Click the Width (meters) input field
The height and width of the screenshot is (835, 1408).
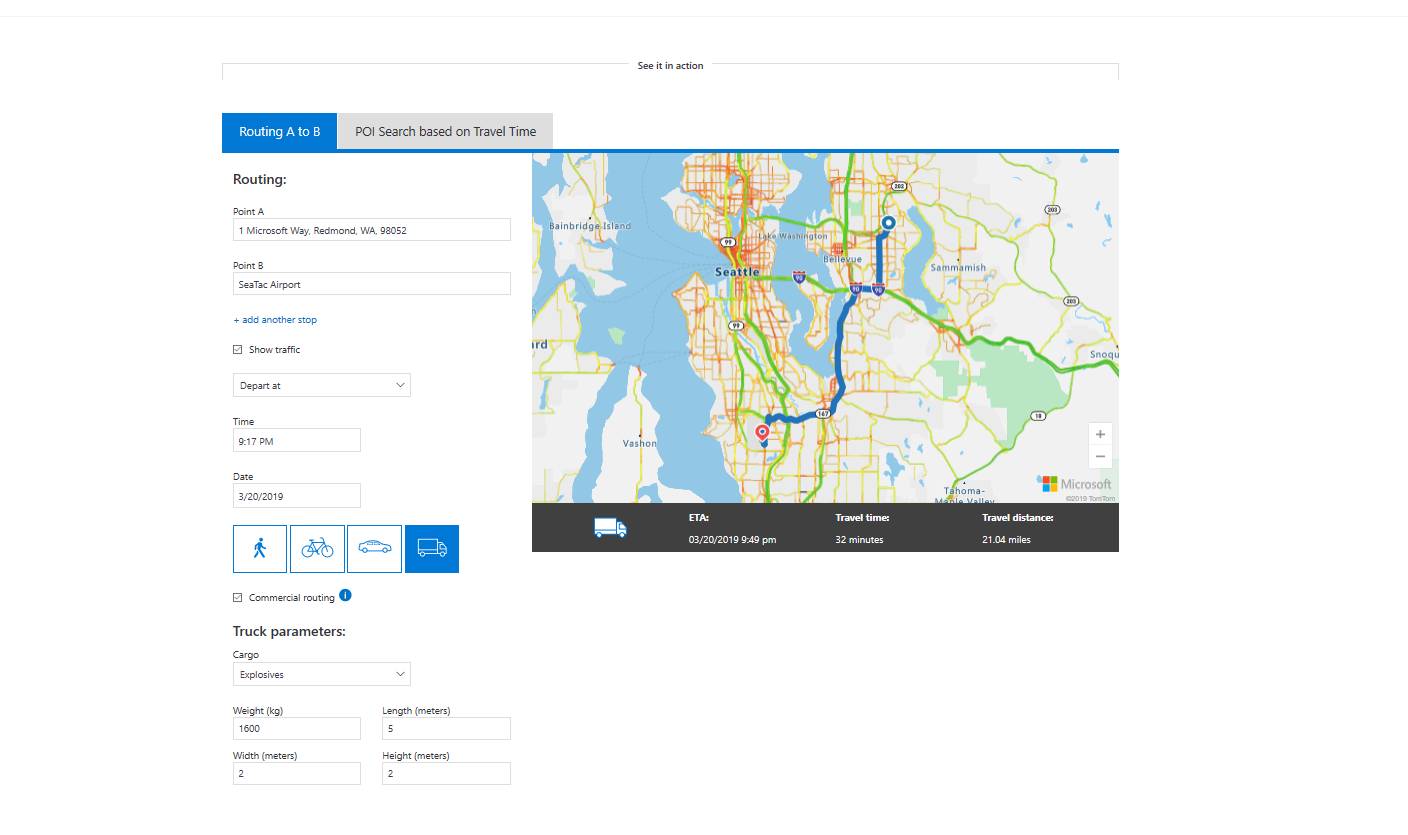coord(297,773)
